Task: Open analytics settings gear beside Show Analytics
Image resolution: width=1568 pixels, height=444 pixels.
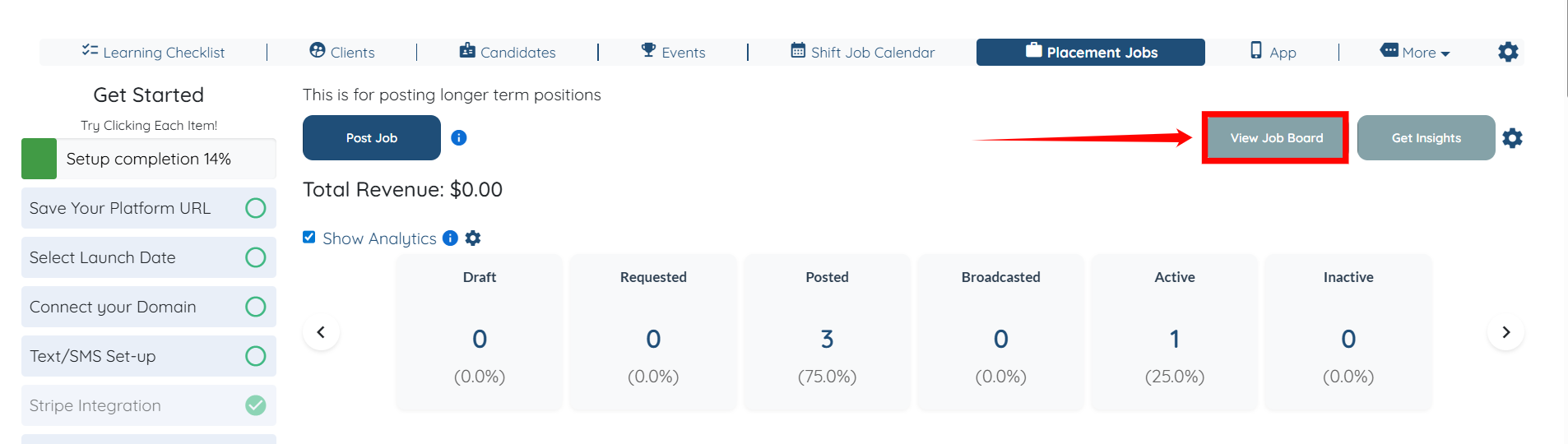Action: click(x=473, y=238)
